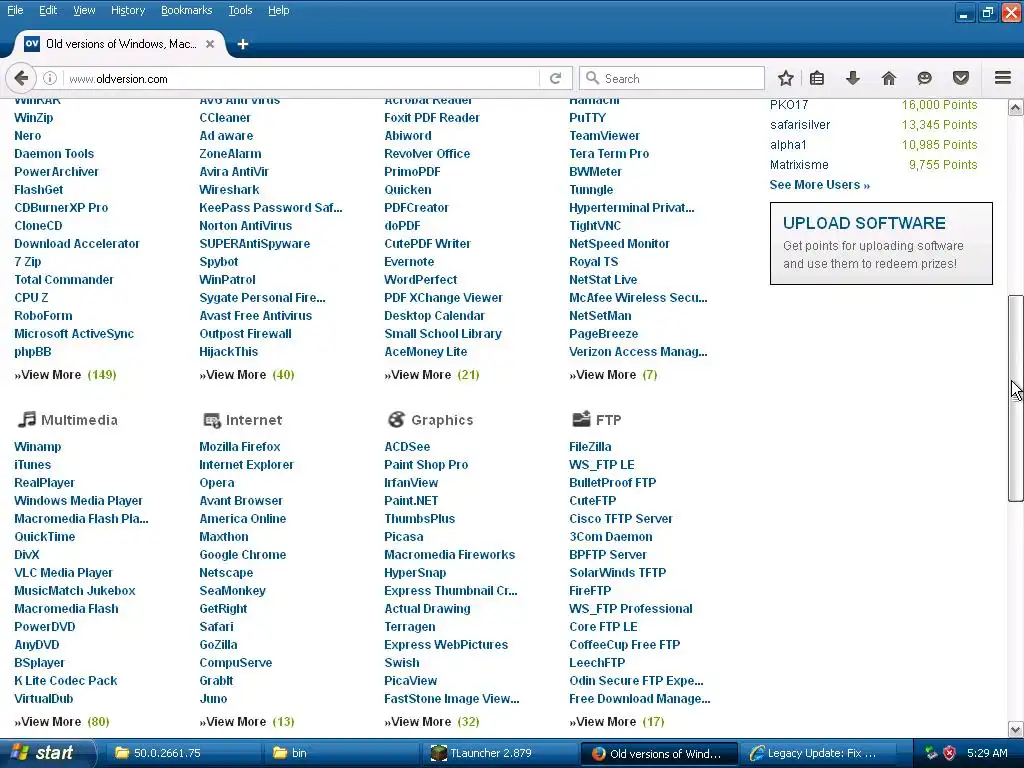This screenshot has height=768, width=1024.
Task: Bookmark this page with the star icon
Action: click(x=786, y=78)
